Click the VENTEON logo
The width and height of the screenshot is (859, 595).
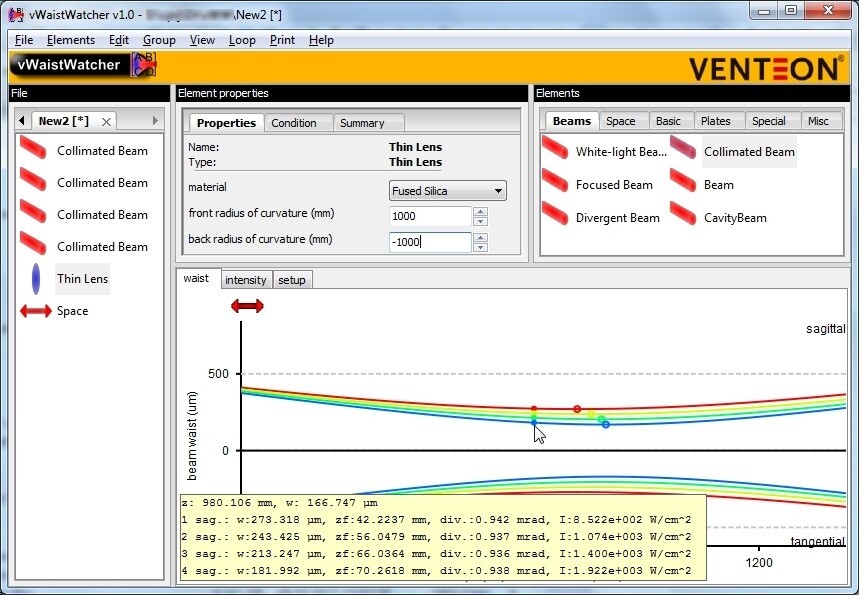[x=766, y=68]
